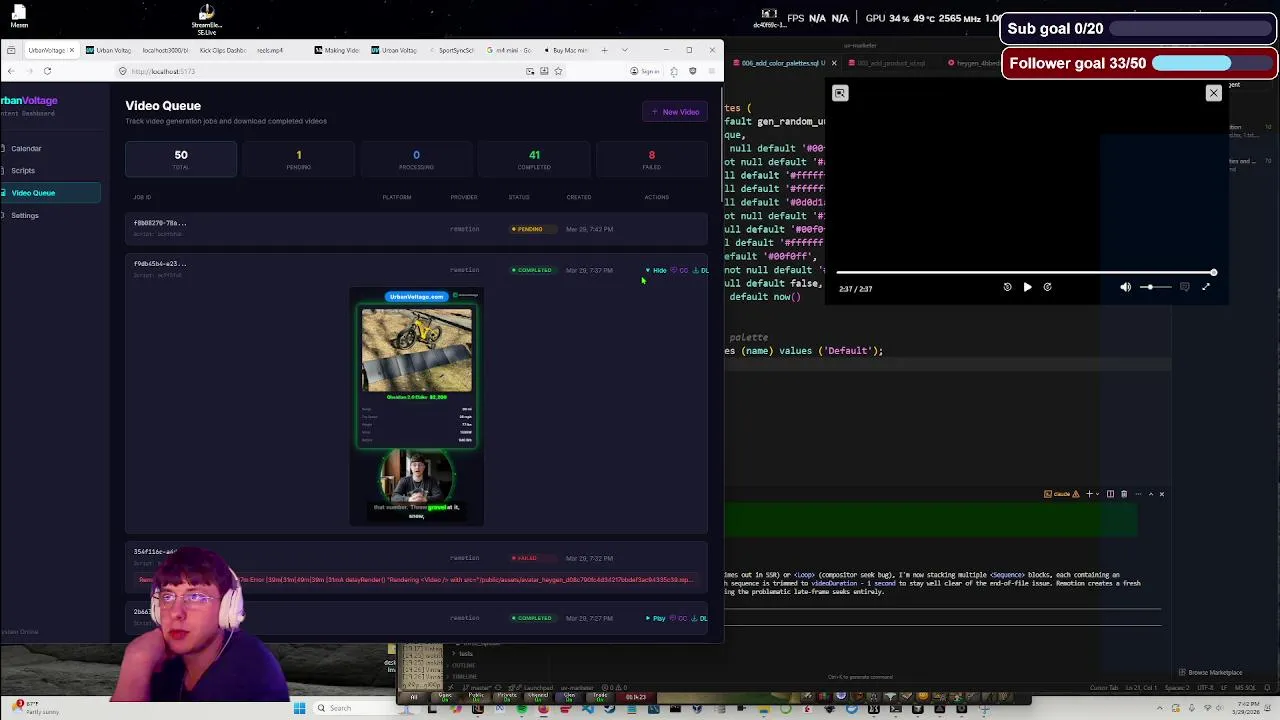Open the 006_add_color_palettes.sql editor tab

pos(783,63)
